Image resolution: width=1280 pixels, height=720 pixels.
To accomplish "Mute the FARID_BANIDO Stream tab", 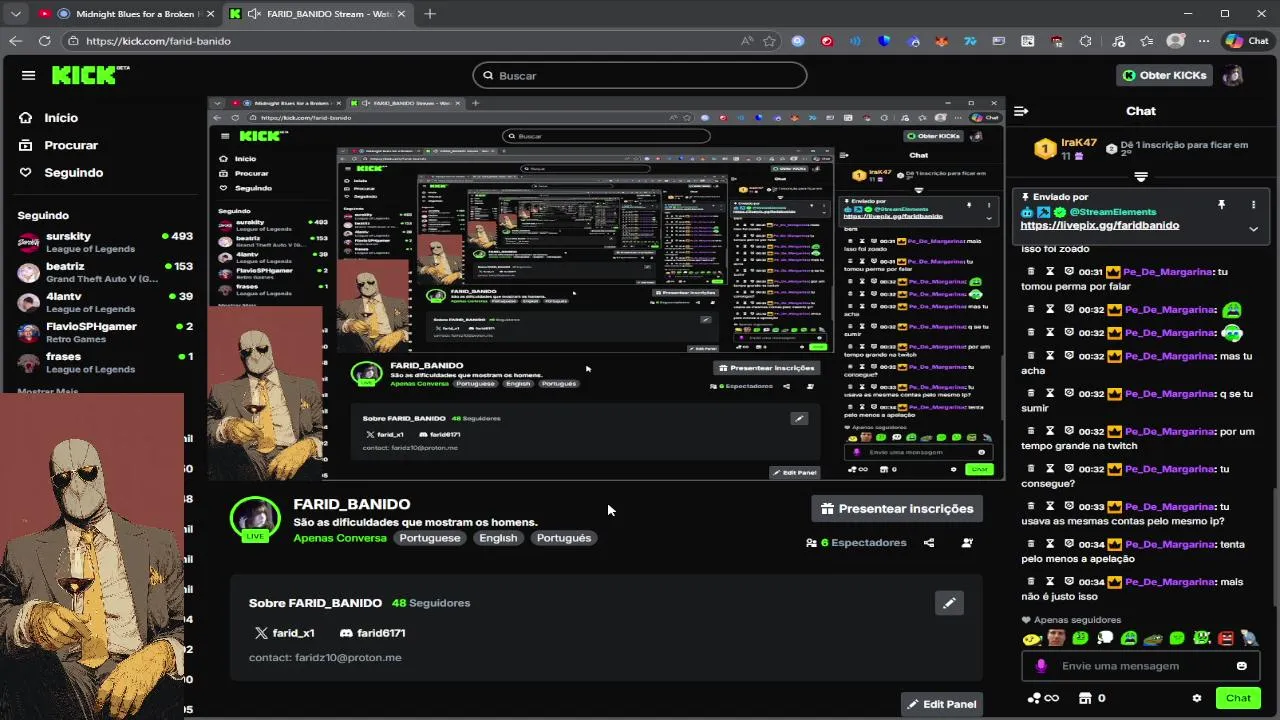I will click(x=254, y=14).
